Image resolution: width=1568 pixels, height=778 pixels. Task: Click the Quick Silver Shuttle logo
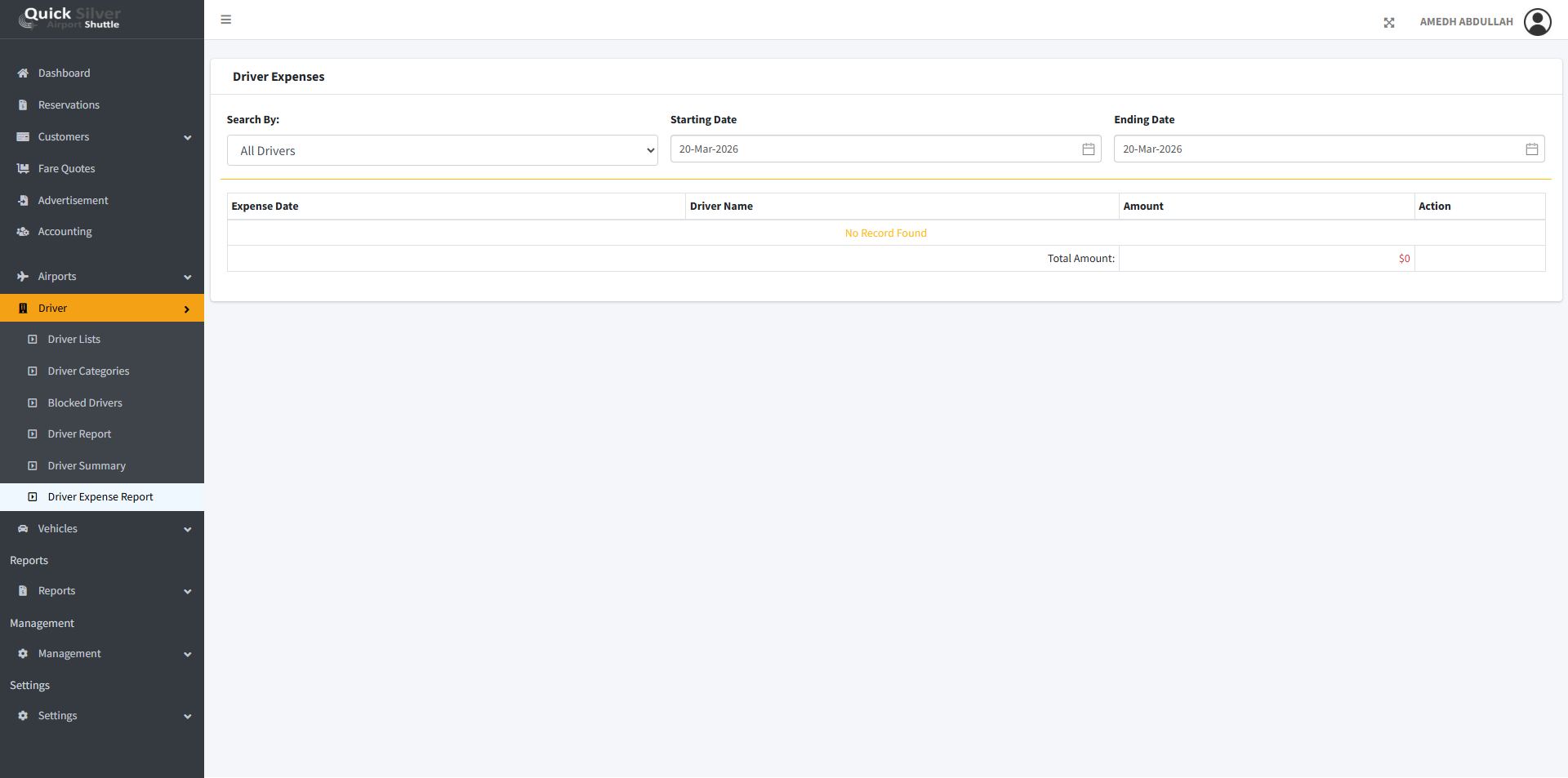(72, 18)
